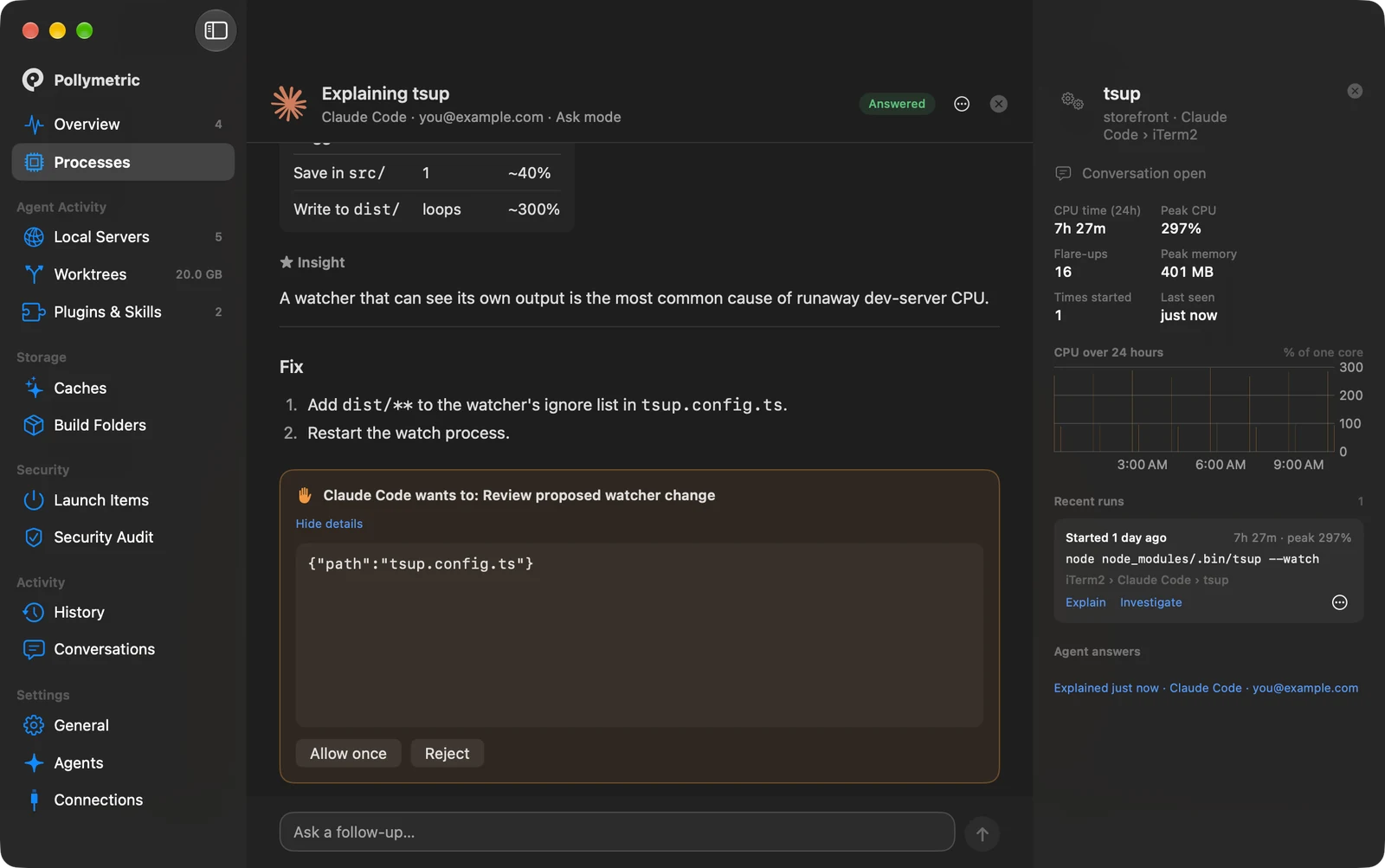Click the Pollymetric logo icon
This screenshot has width=1385, height=868.
tap(33, 80)
